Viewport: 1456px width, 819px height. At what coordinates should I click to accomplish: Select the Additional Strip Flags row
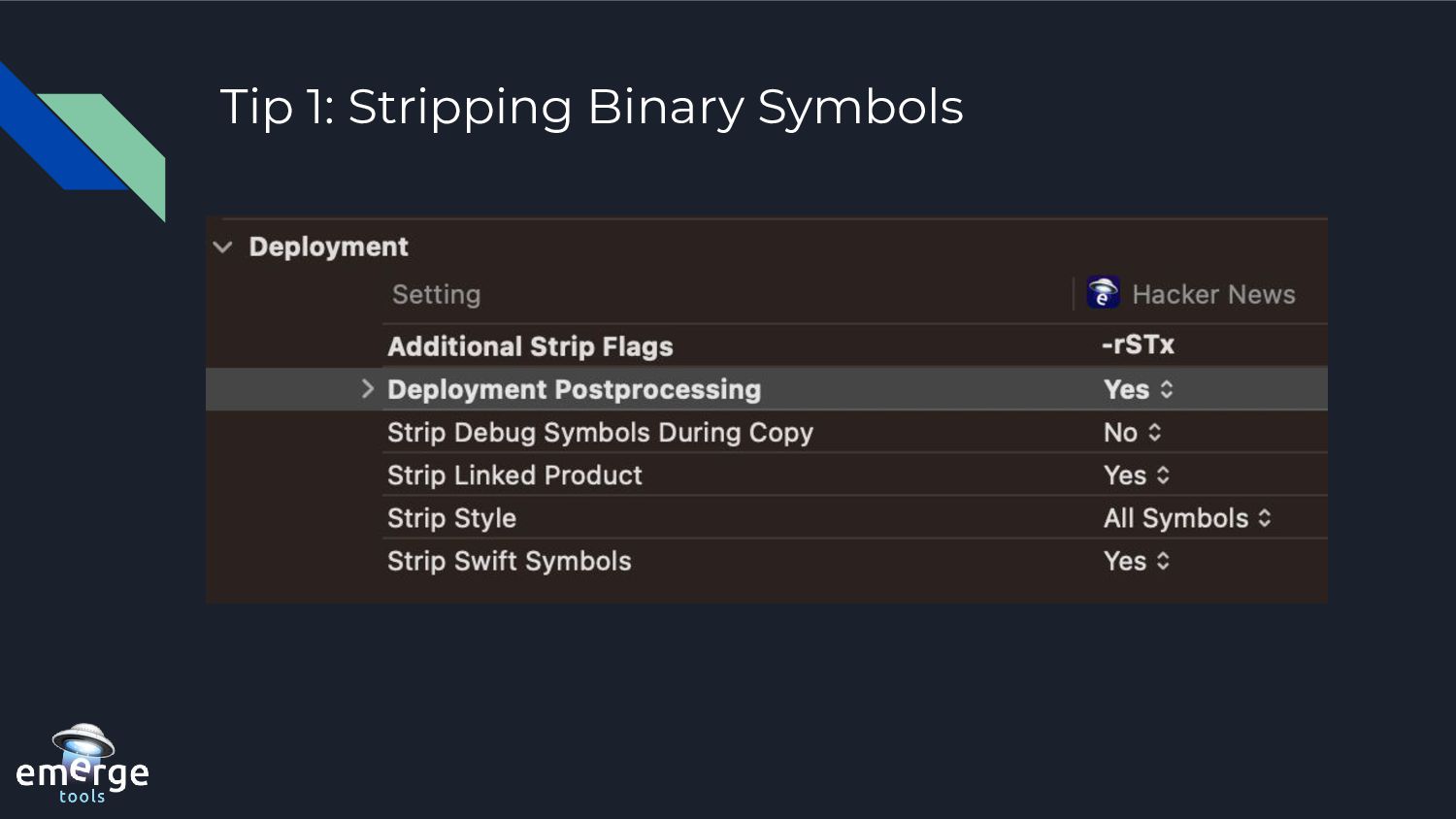pos(530,346)
